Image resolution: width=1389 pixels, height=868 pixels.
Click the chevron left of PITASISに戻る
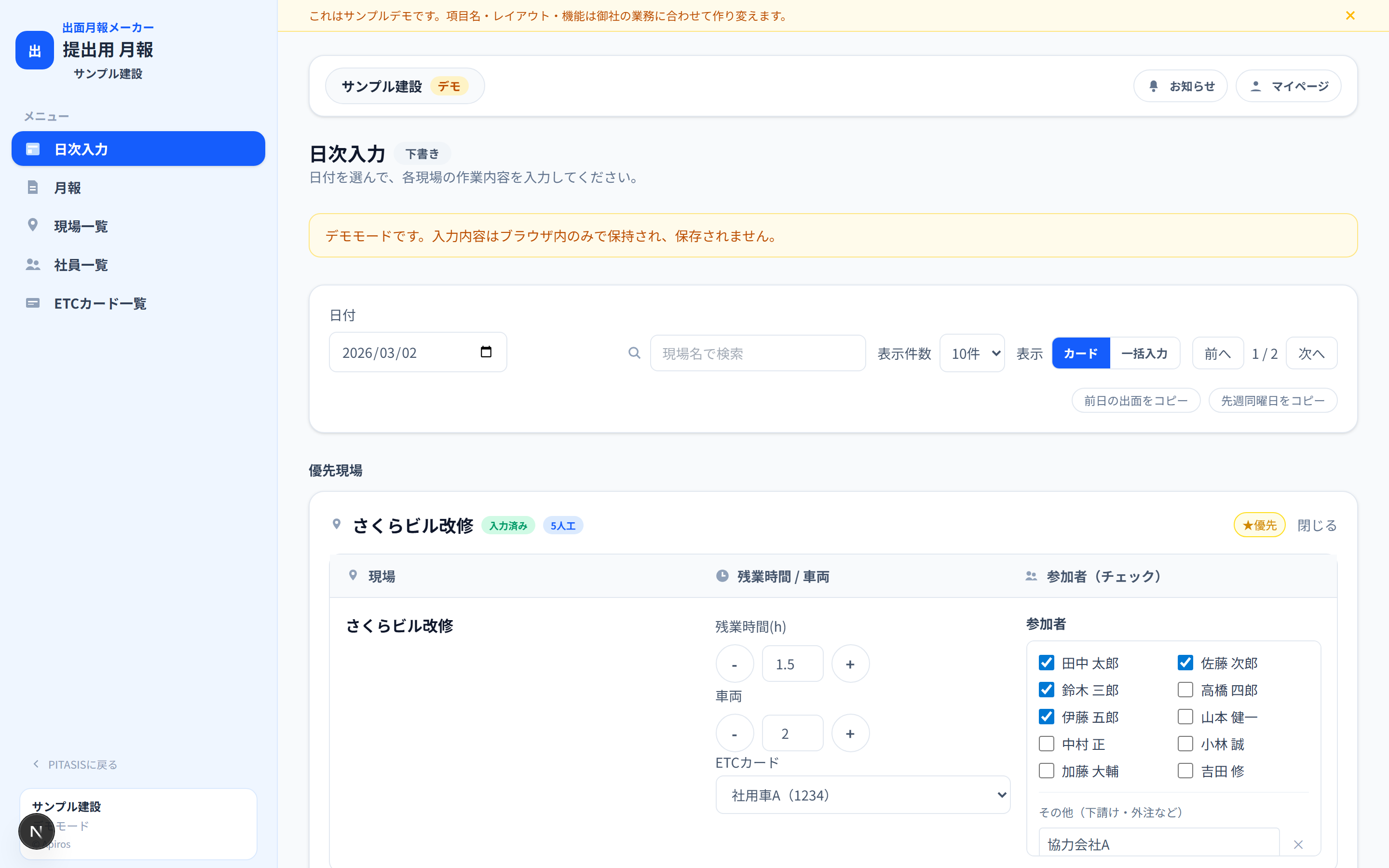coord(36,764)
